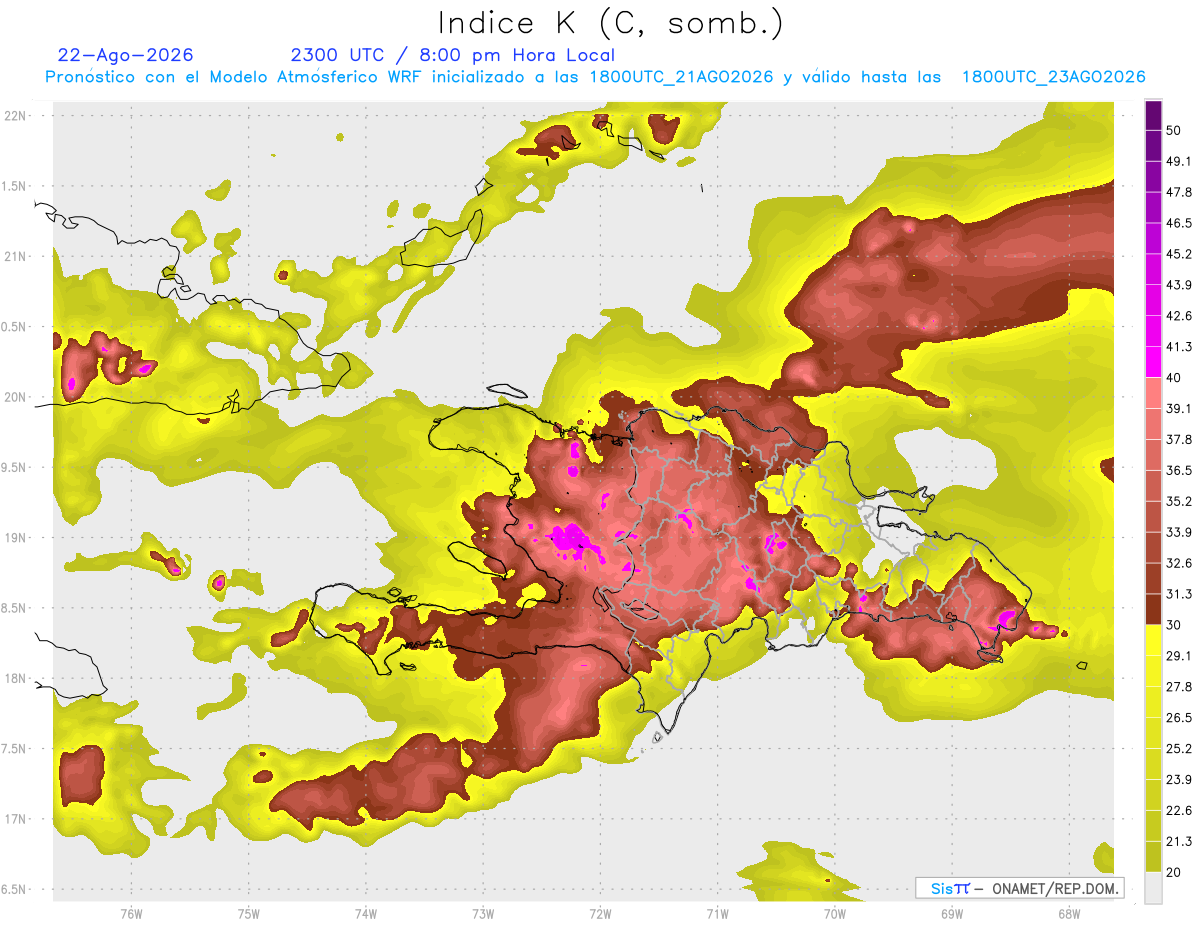Click the '29.1' colorbar label
1200x927 pixels.
click(x=1179, y=656)
